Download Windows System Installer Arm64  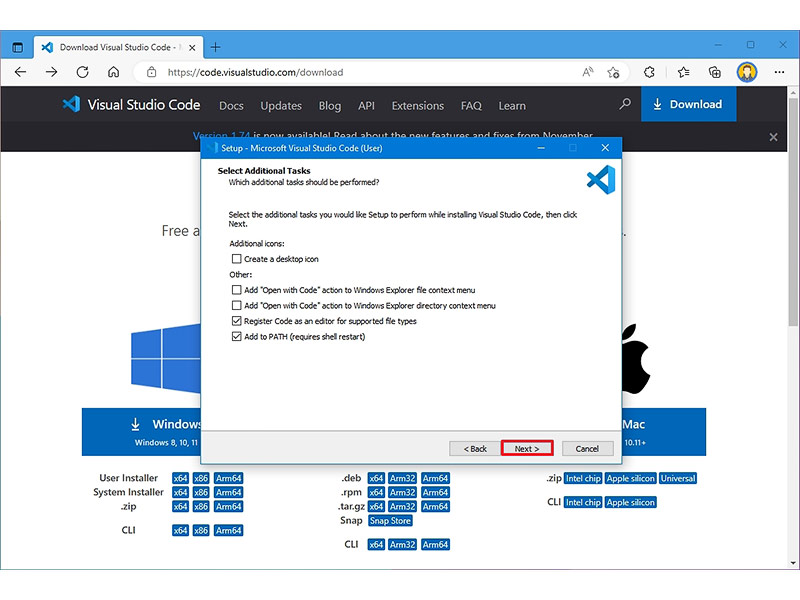tap(229, 492)
